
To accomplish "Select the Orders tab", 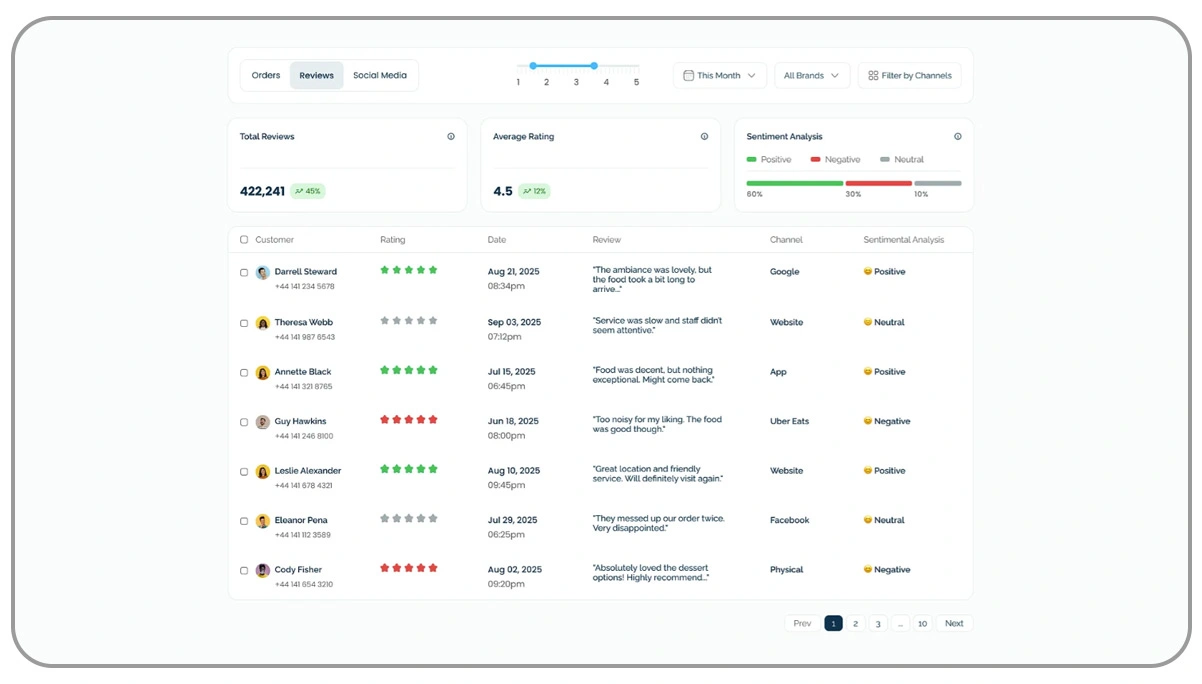I will pos(265,74).
